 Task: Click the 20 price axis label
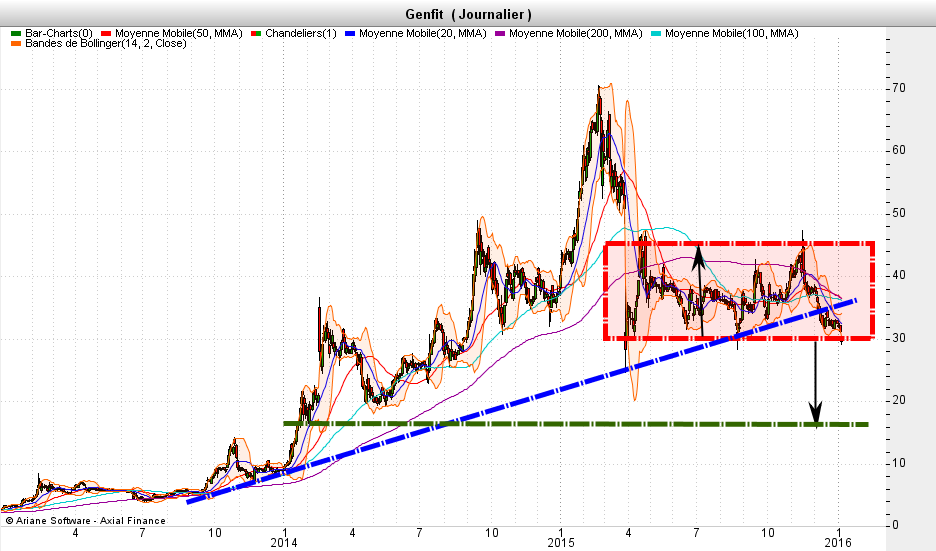[x=899, y=400]
